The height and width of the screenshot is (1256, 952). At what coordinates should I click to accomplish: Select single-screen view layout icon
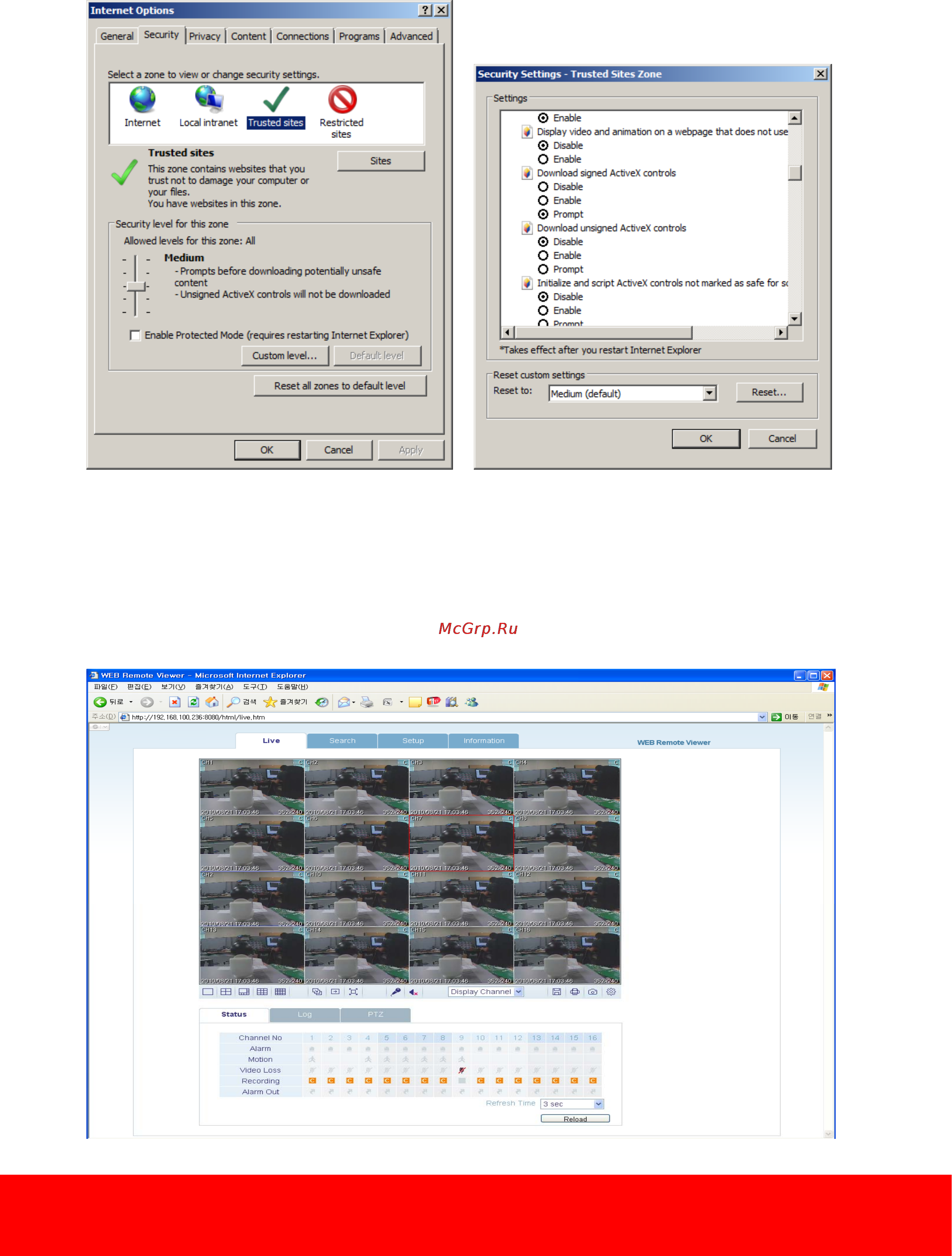[x=208, y=992]
